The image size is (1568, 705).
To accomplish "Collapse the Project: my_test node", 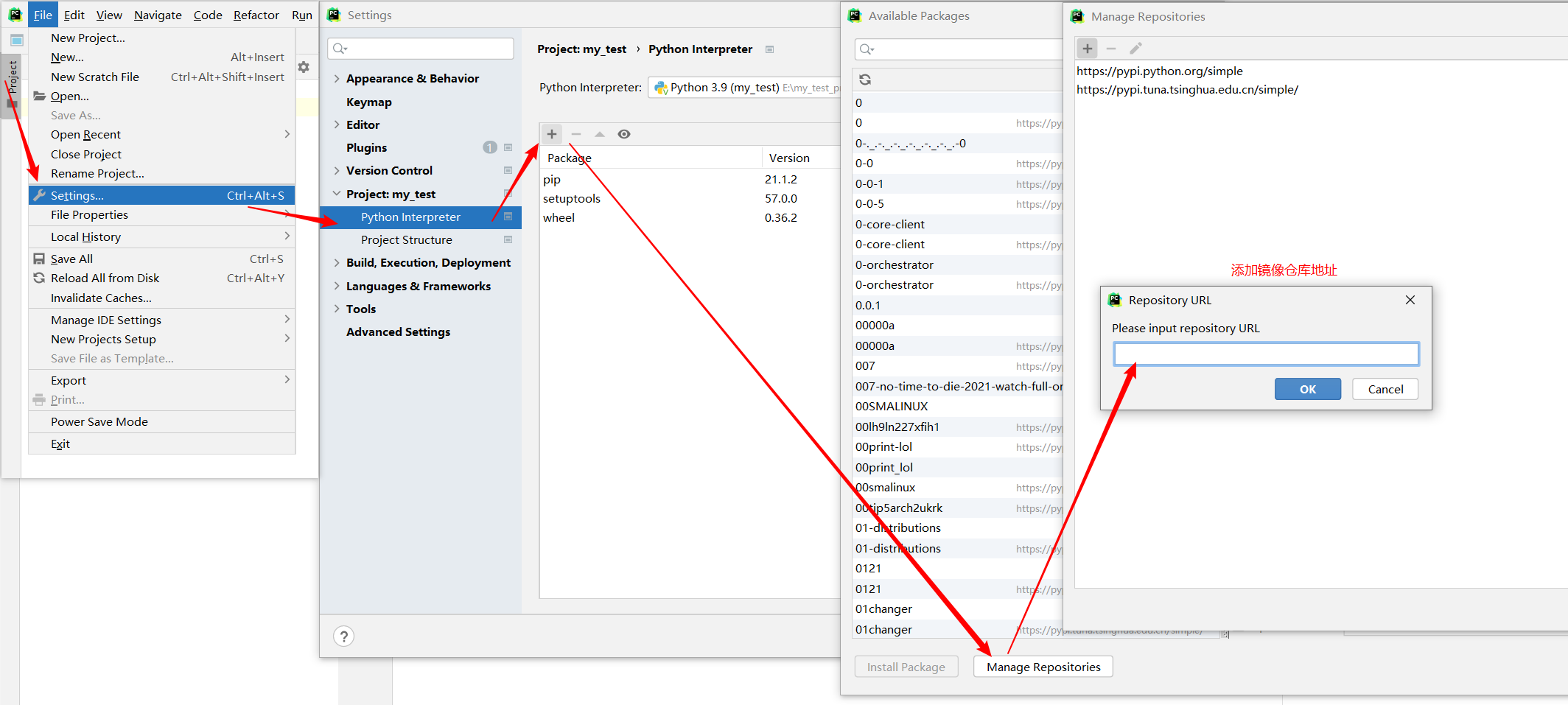I will click(337, 194).
